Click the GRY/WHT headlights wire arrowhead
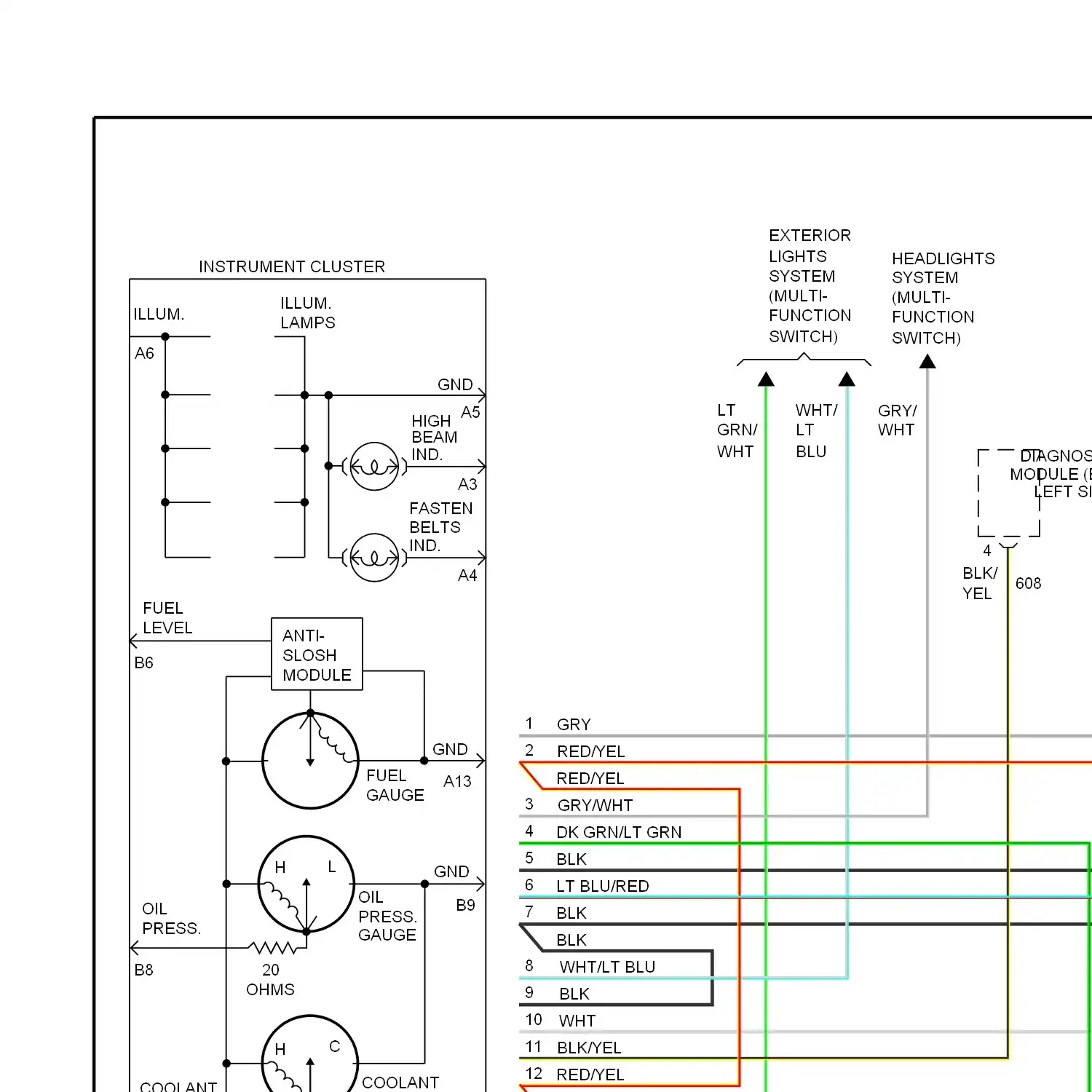The height and width of the screenshot is (1092, 1092). coord(927,361)
